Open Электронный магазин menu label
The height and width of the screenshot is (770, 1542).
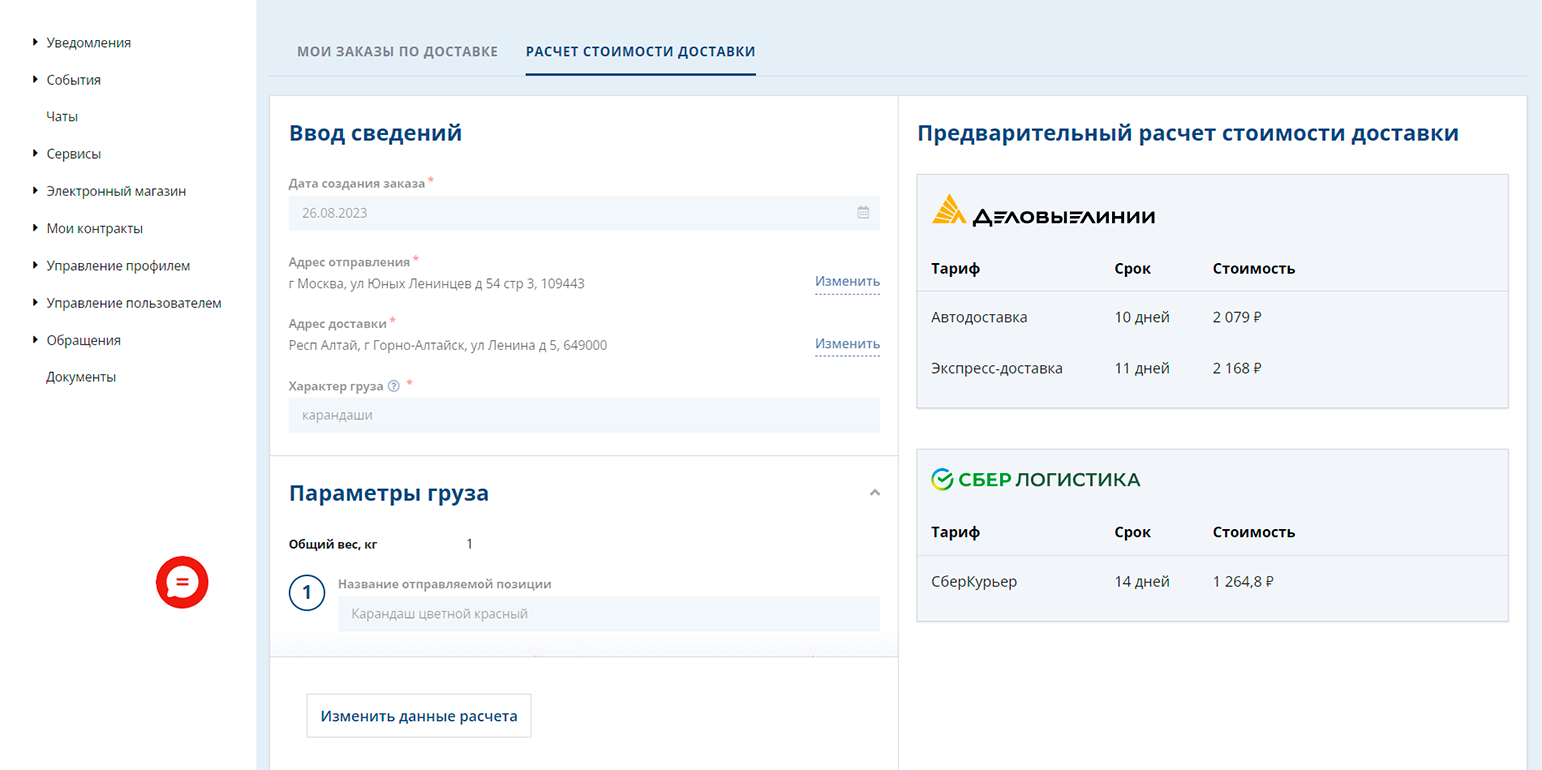point(116,191)
